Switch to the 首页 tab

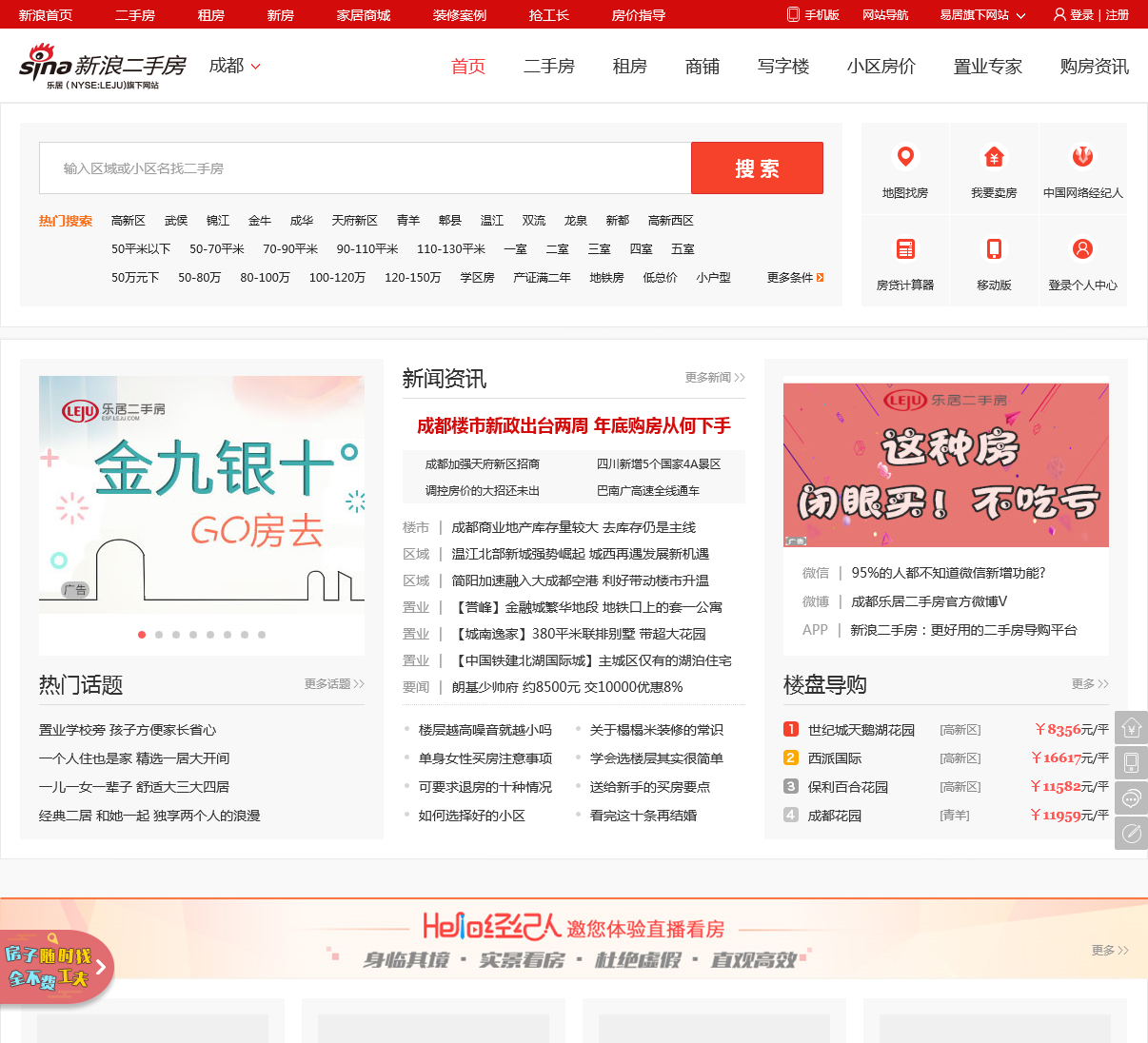[x=468, y=66]
